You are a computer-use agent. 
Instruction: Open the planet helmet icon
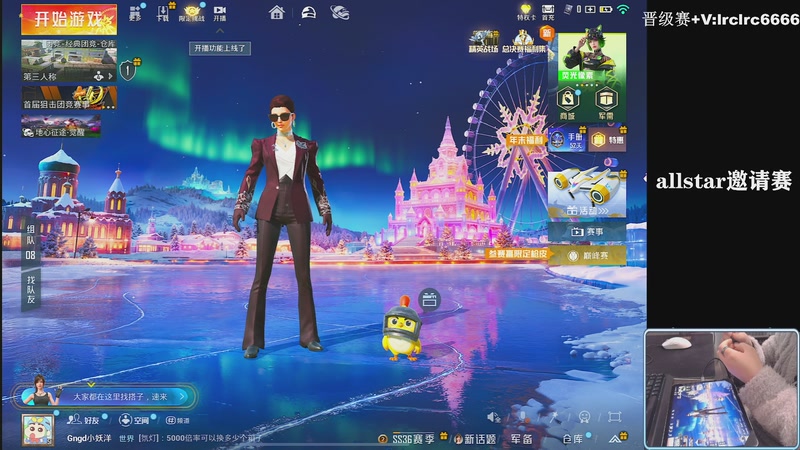(340, 12)
